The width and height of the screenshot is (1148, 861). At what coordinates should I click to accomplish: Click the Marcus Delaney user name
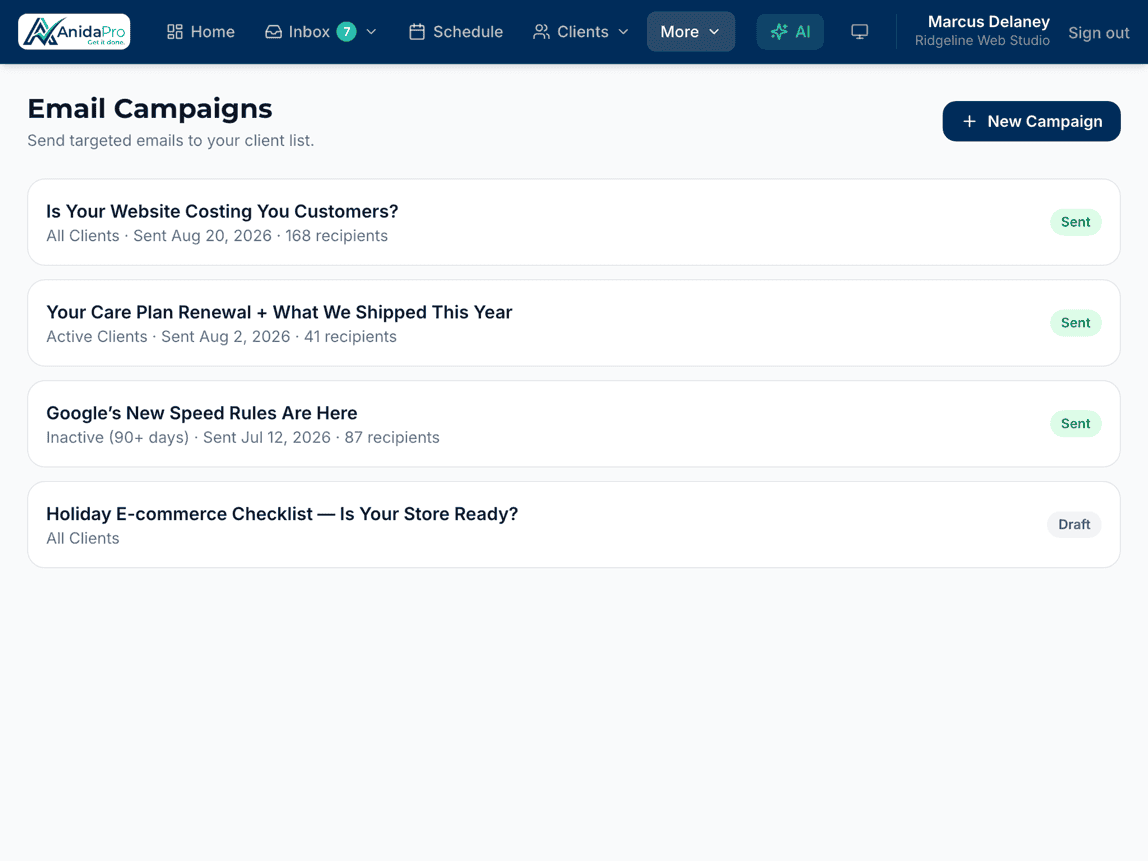[988, 22]
